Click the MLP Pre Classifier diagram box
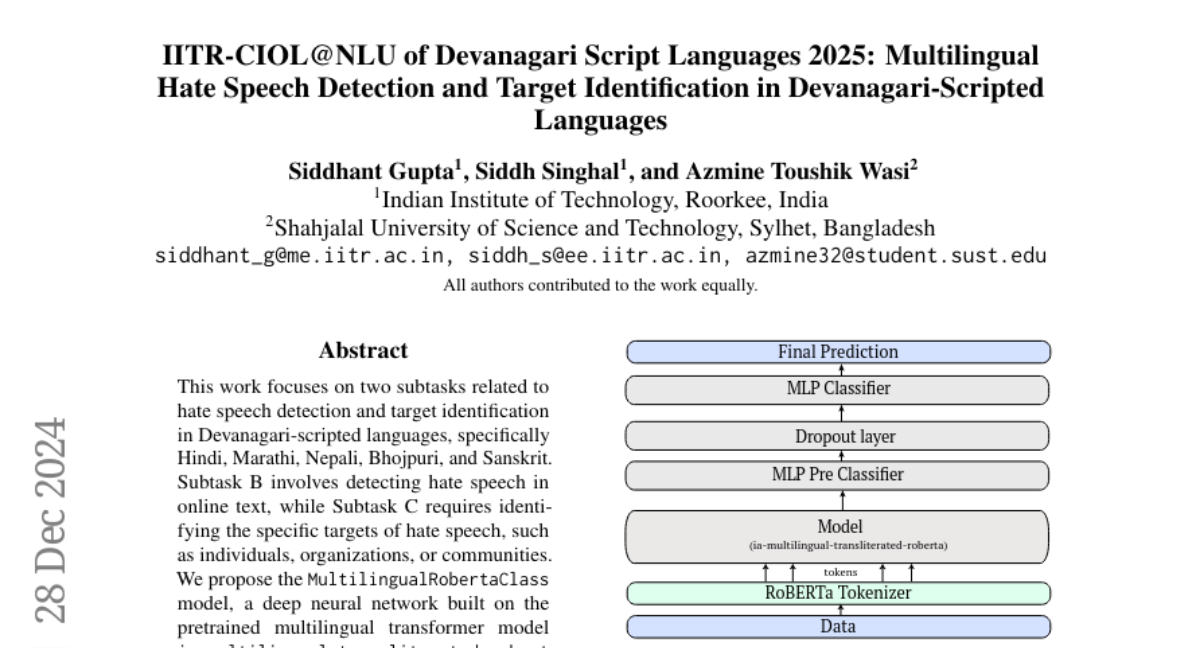Image resolution: width=1200 pixels, height=648 pixels. 838,474
